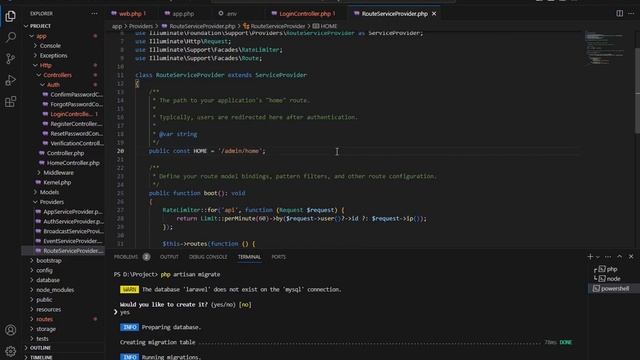Expand the Models folder

[x=49, y=192]
